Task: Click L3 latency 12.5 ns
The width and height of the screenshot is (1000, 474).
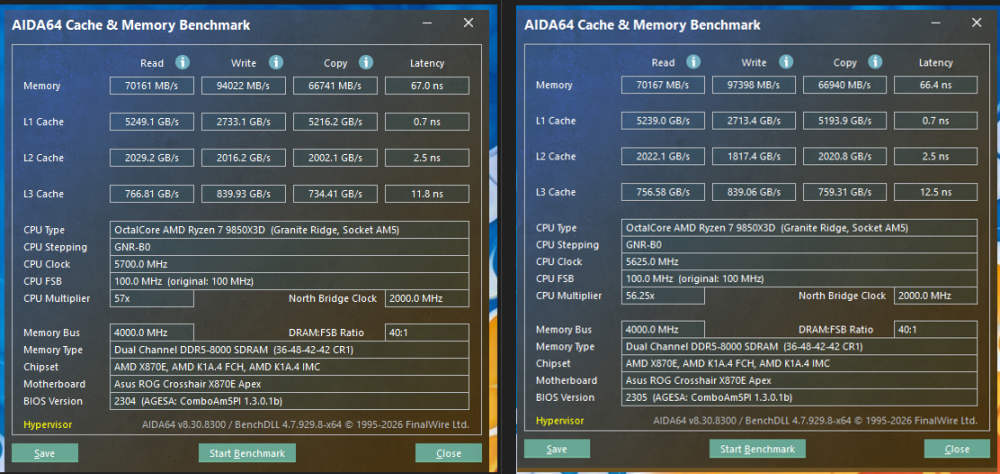Action: [x=936, y=192]
